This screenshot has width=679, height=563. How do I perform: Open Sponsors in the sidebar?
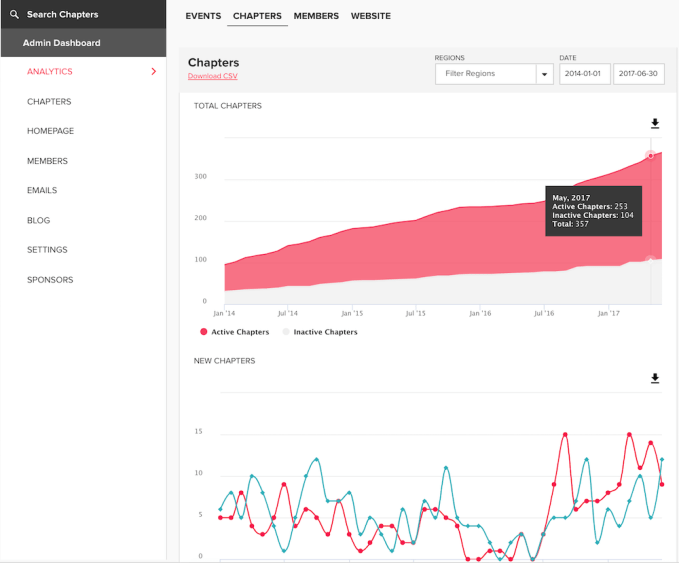[x=50, y=280]
